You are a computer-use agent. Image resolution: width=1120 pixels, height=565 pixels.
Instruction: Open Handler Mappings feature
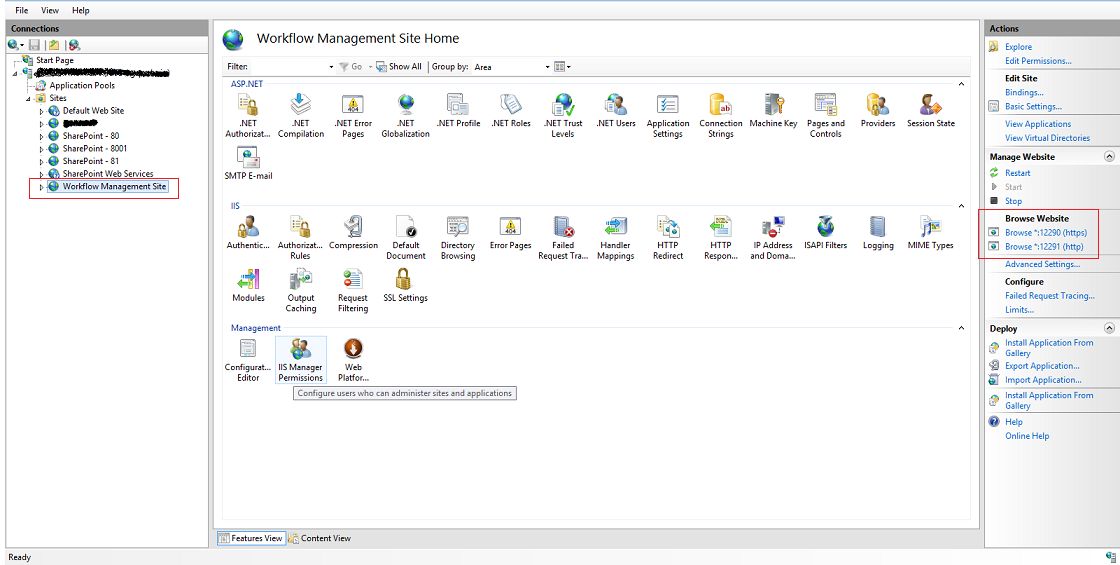point(616,237)
